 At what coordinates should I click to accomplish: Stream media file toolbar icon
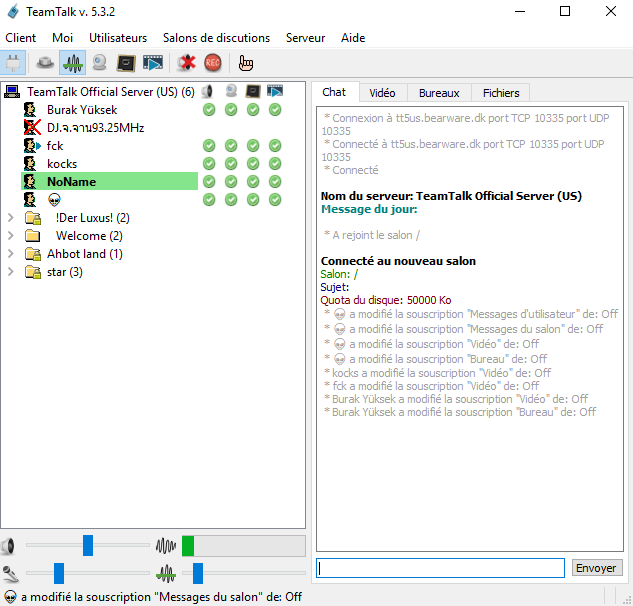click(153, 63)
